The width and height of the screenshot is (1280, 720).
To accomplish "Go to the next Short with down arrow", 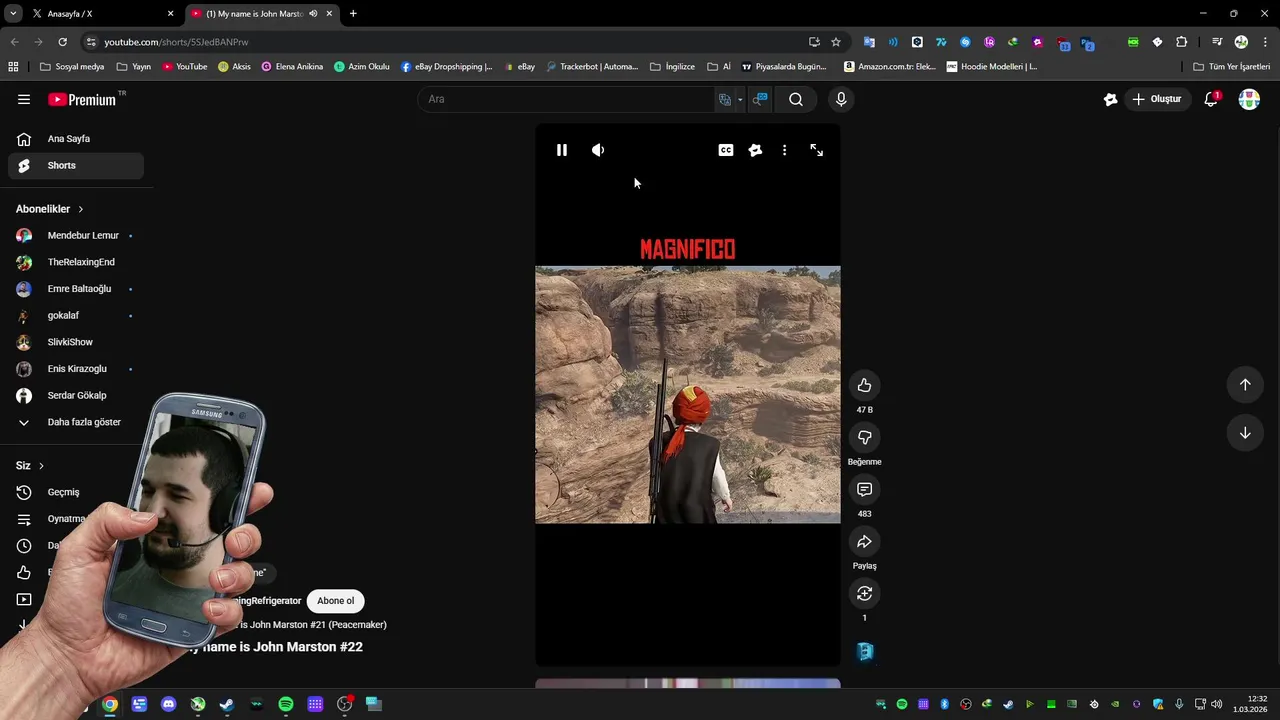I will [x=1245, y=433].
